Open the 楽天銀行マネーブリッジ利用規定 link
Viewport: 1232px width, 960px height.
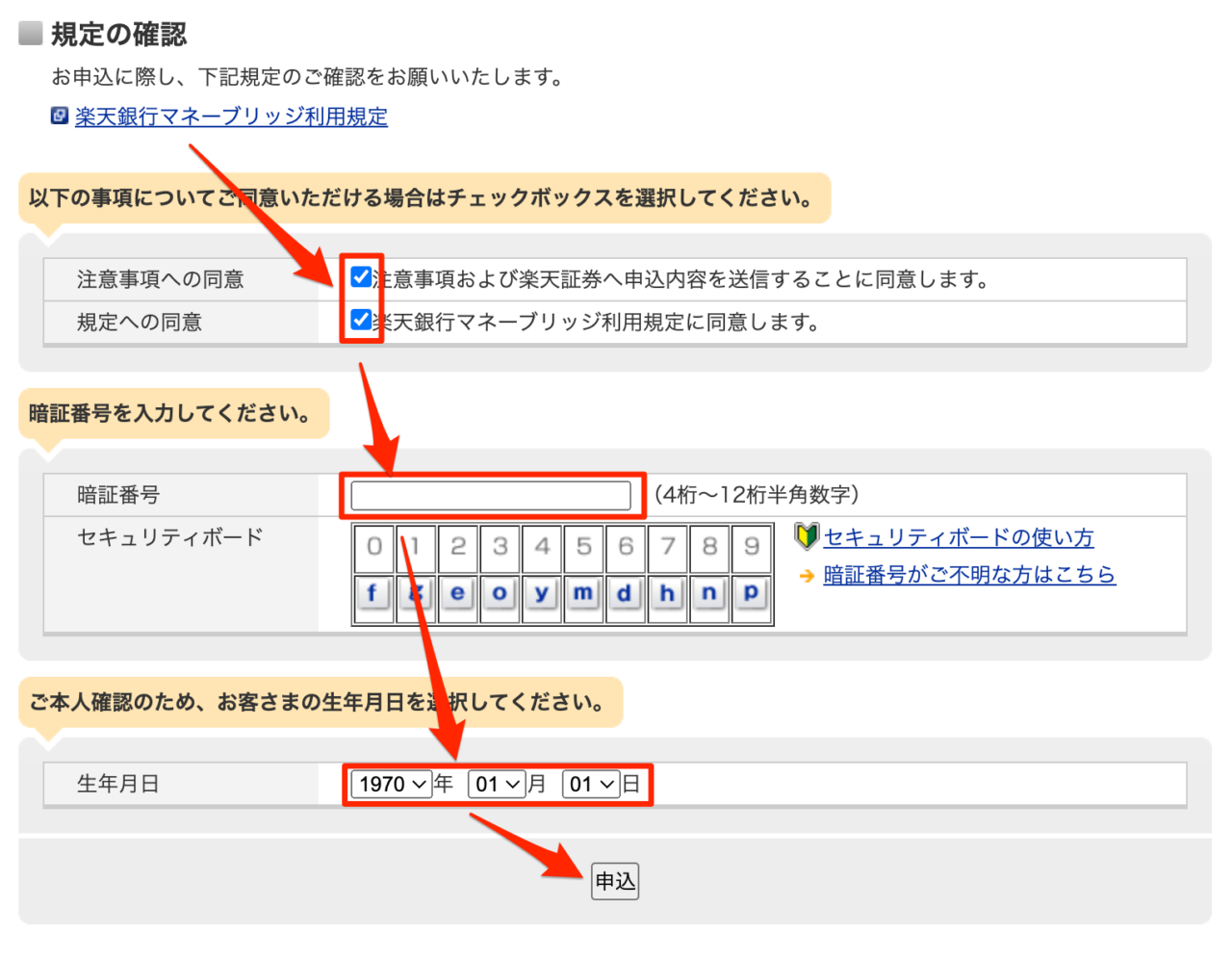click(231, 117)
